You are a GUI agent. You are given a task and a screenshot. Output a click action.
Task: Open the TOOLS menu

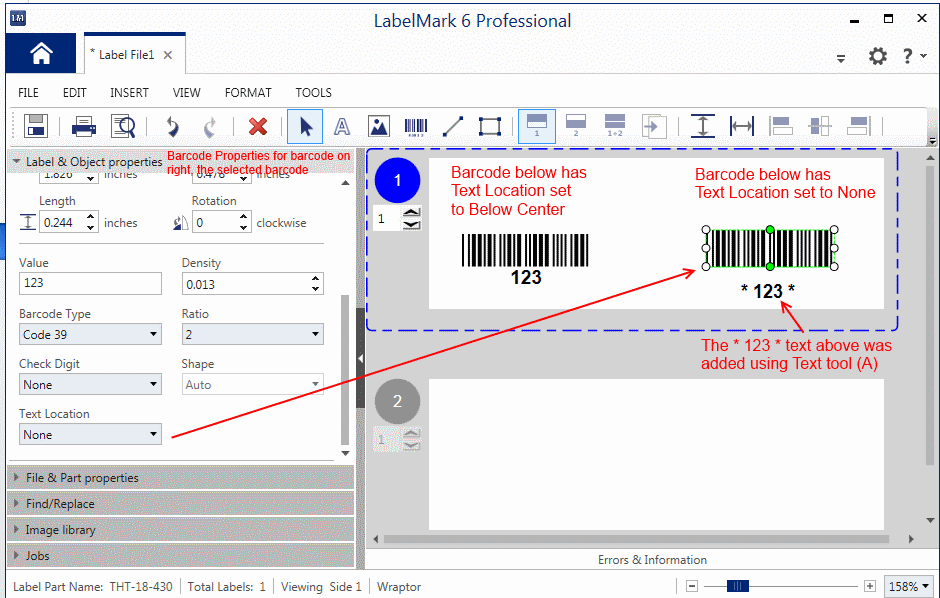pyautogui.click(x=313, y=92)
